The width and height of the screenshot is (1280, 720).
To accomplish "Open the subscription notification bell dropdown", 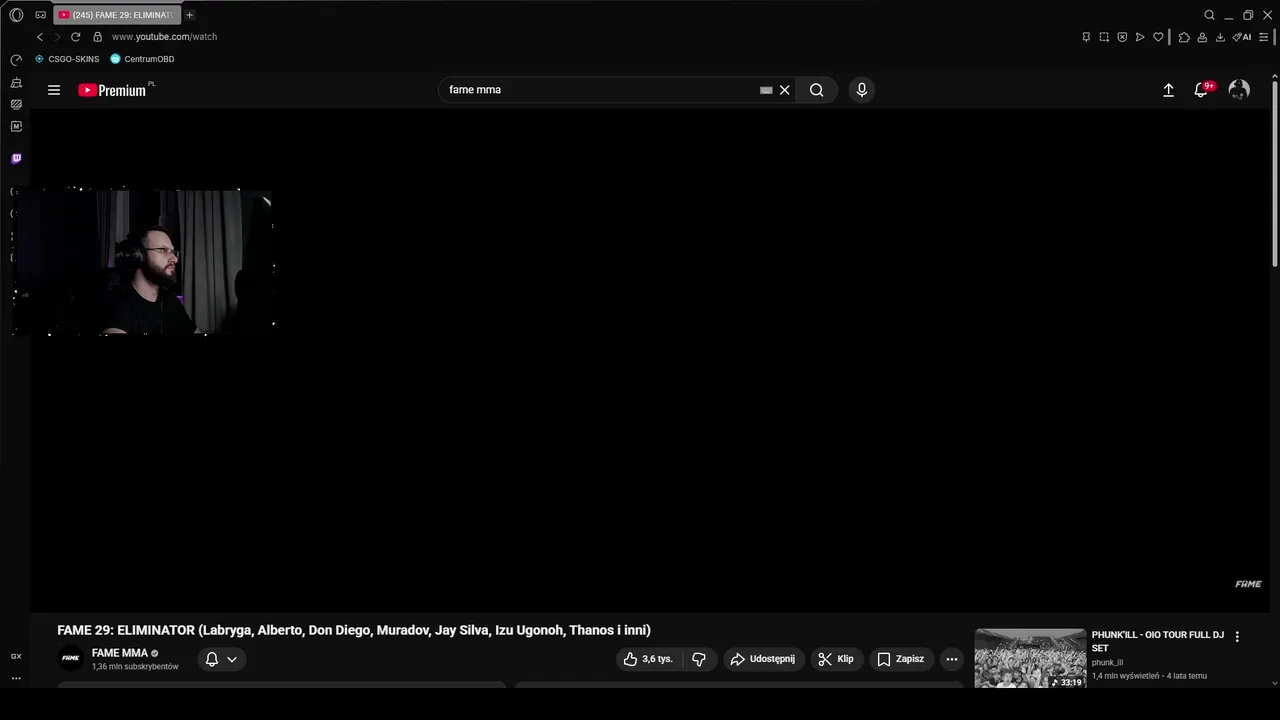I will (221, 659).
